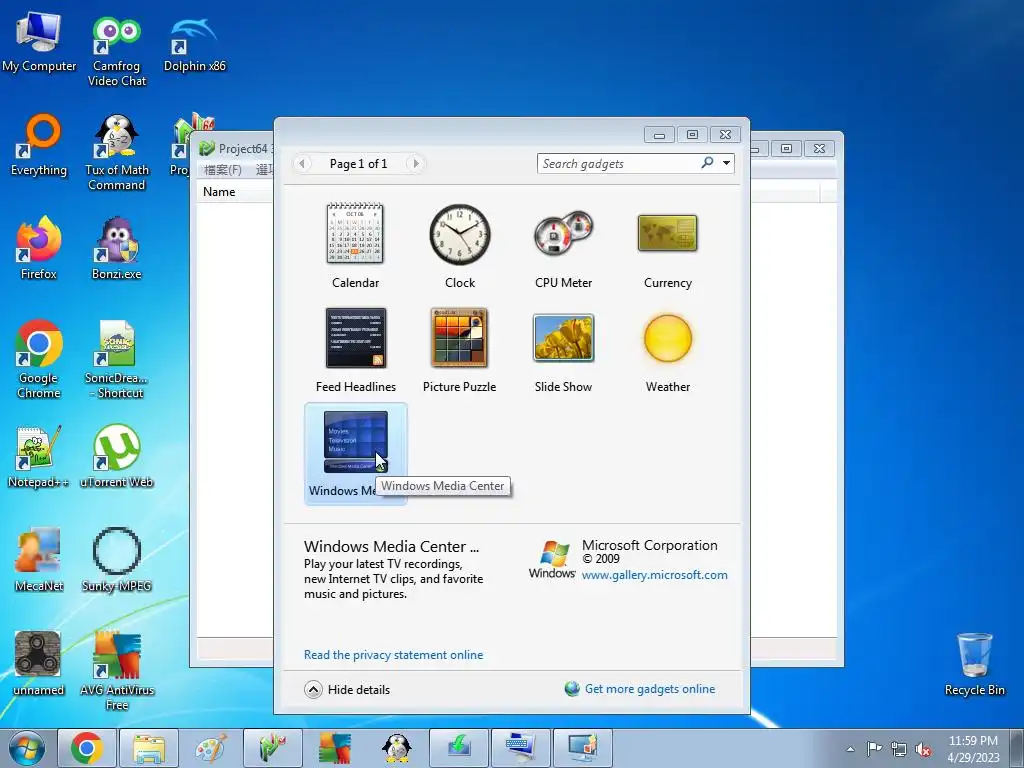Screen dimensions: 1024x768
Task: Open Windows Explorer from taskbar
Action: (149, 748)
